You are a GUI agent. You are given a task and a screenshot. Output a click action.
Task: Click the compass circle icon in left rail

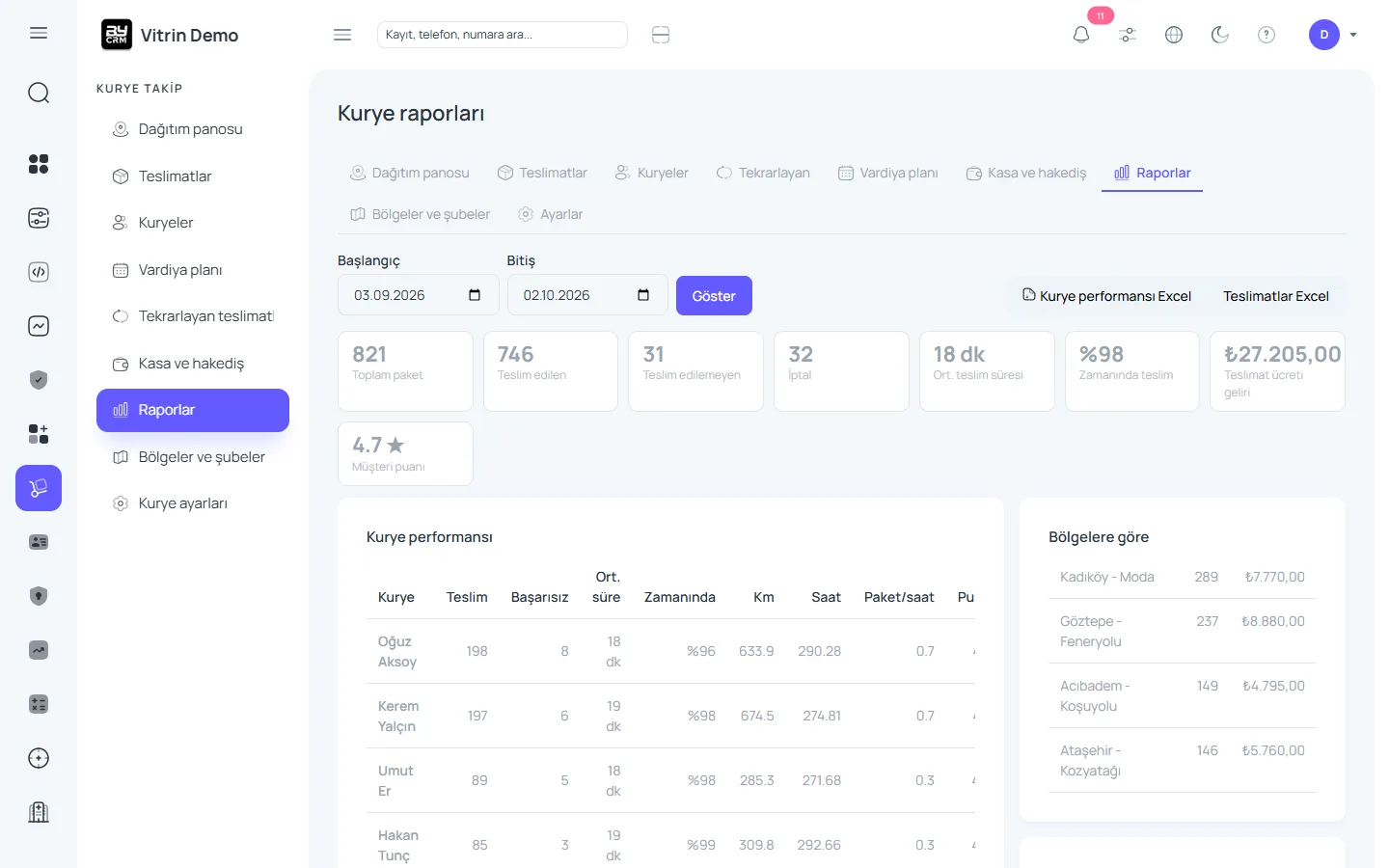pyautogui.click(x=39, y=758)
